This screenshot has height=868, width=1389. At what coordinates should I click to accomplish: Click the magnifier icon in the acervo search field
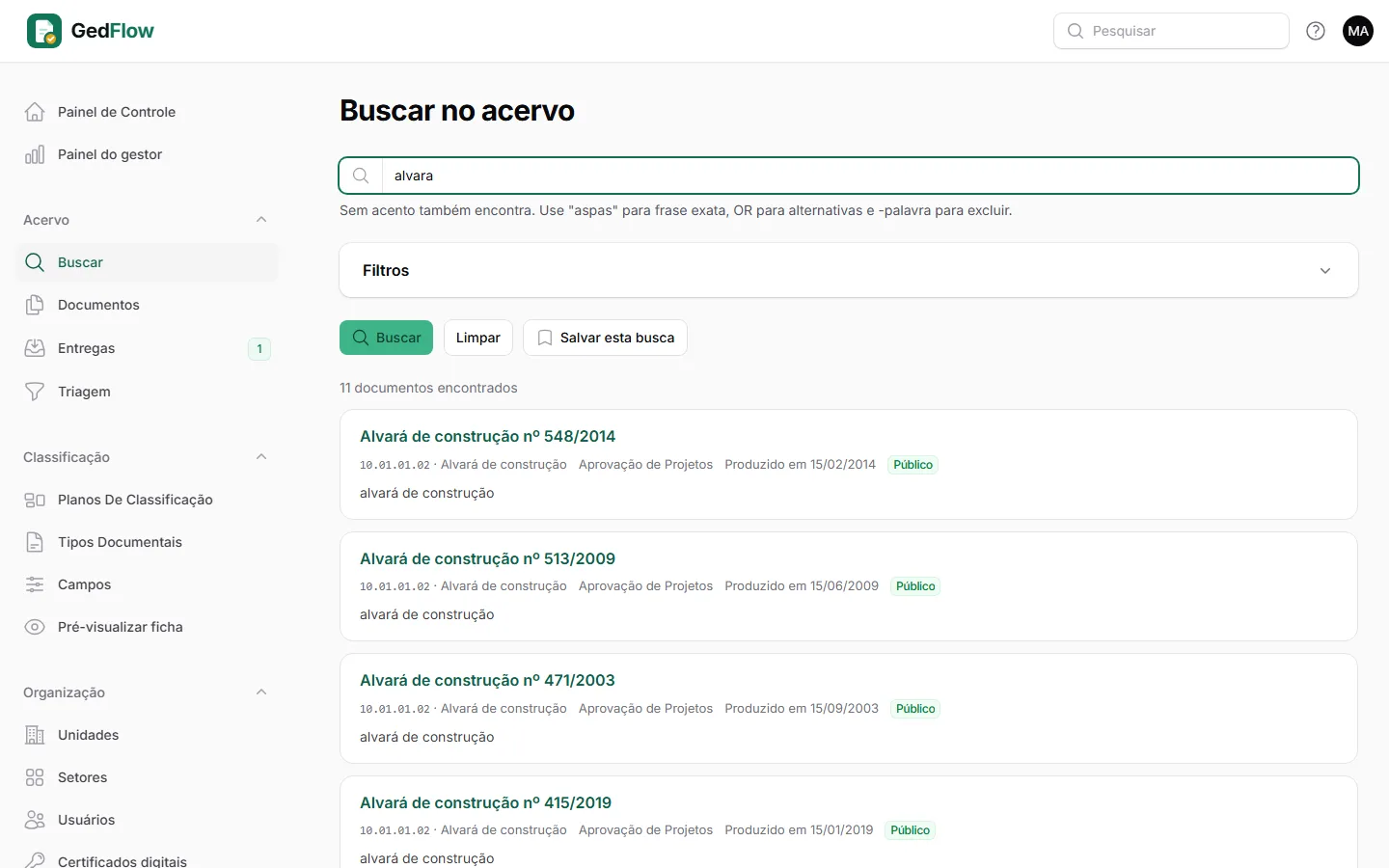click(x=361, y=176)
